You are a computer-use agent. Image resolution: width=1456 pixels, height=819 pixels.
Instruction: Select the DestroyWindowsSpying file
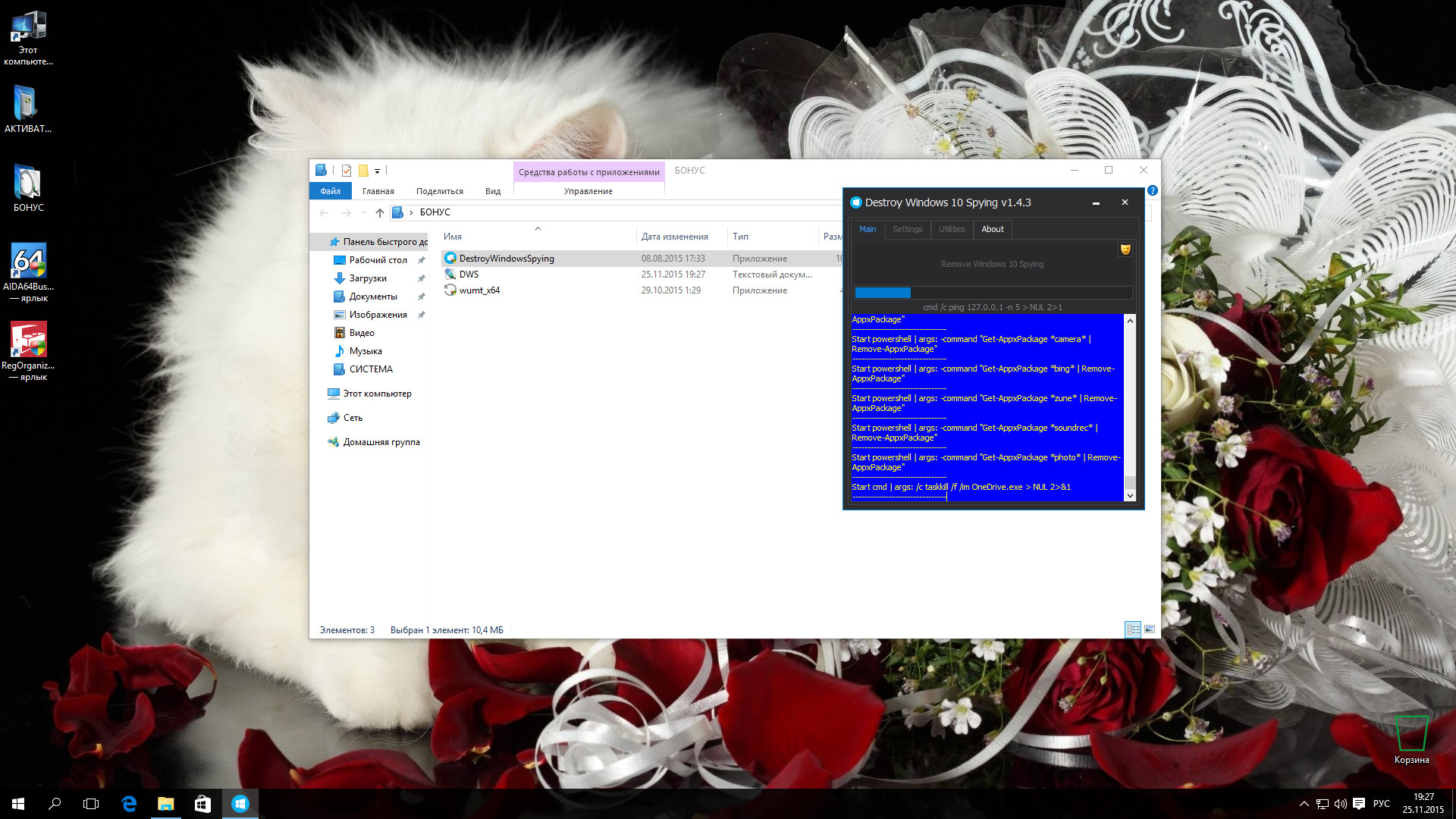(507, 259)
